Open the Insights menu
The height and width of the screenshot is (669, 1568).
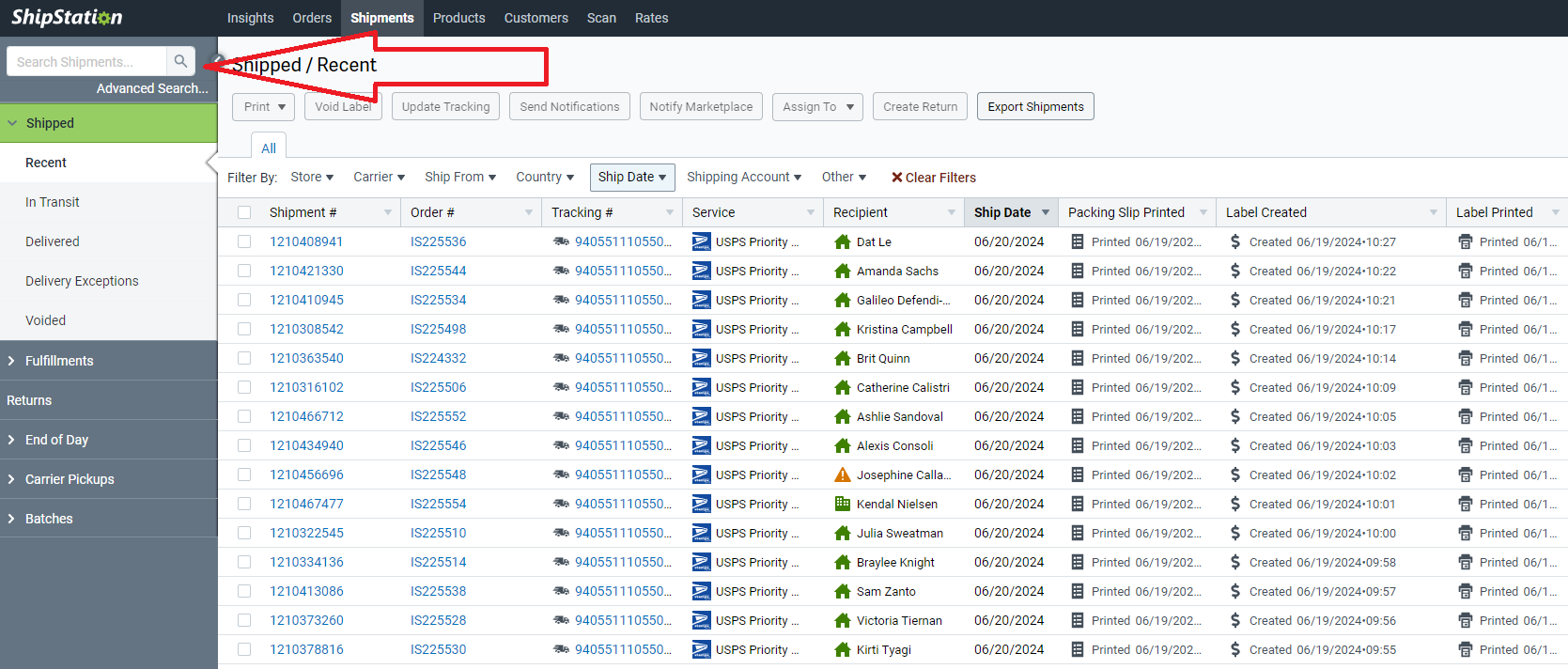click(251, 18)
